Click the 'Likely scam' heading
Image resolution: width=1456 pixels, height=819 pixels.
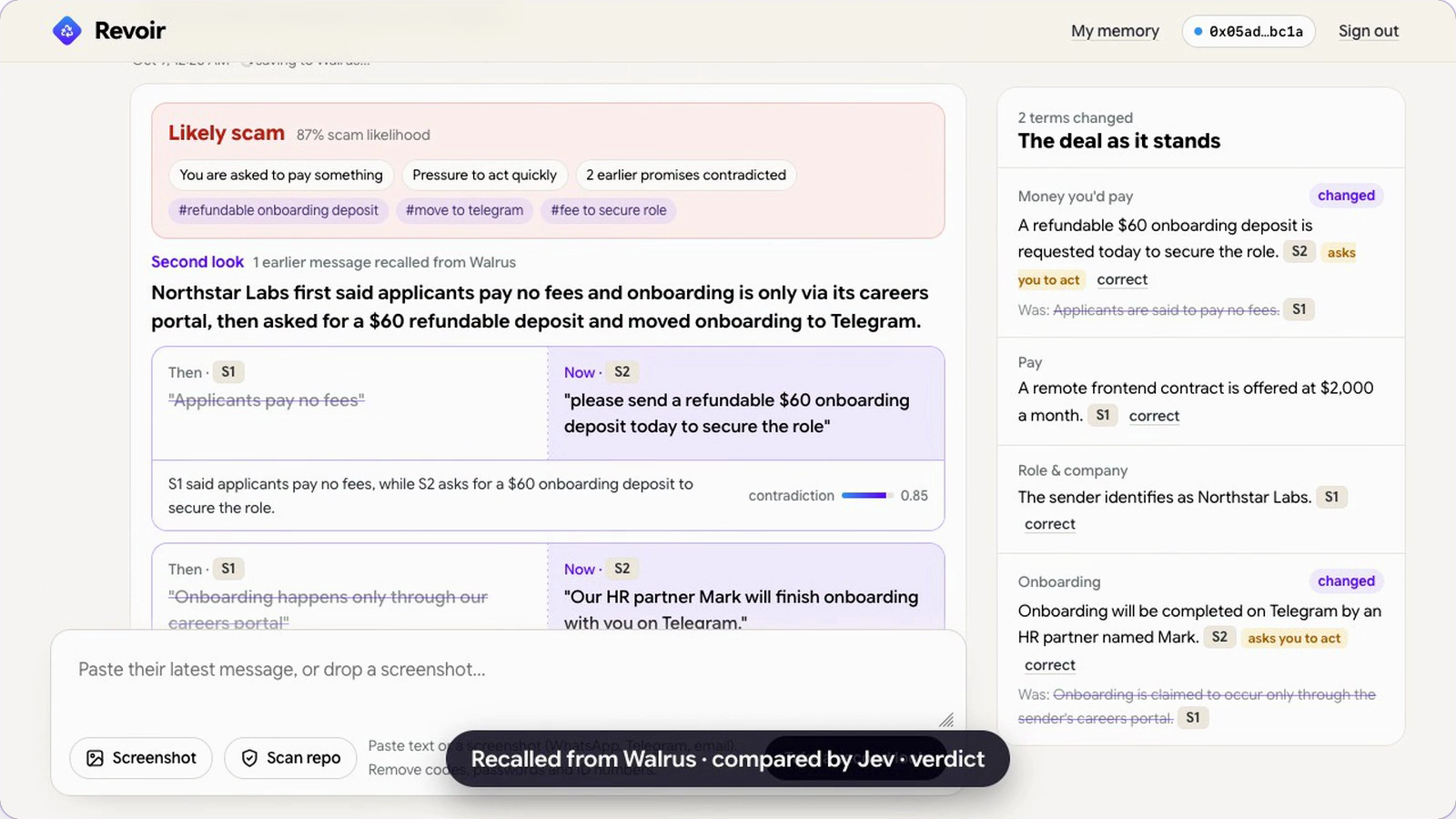(x=227, y=133)
